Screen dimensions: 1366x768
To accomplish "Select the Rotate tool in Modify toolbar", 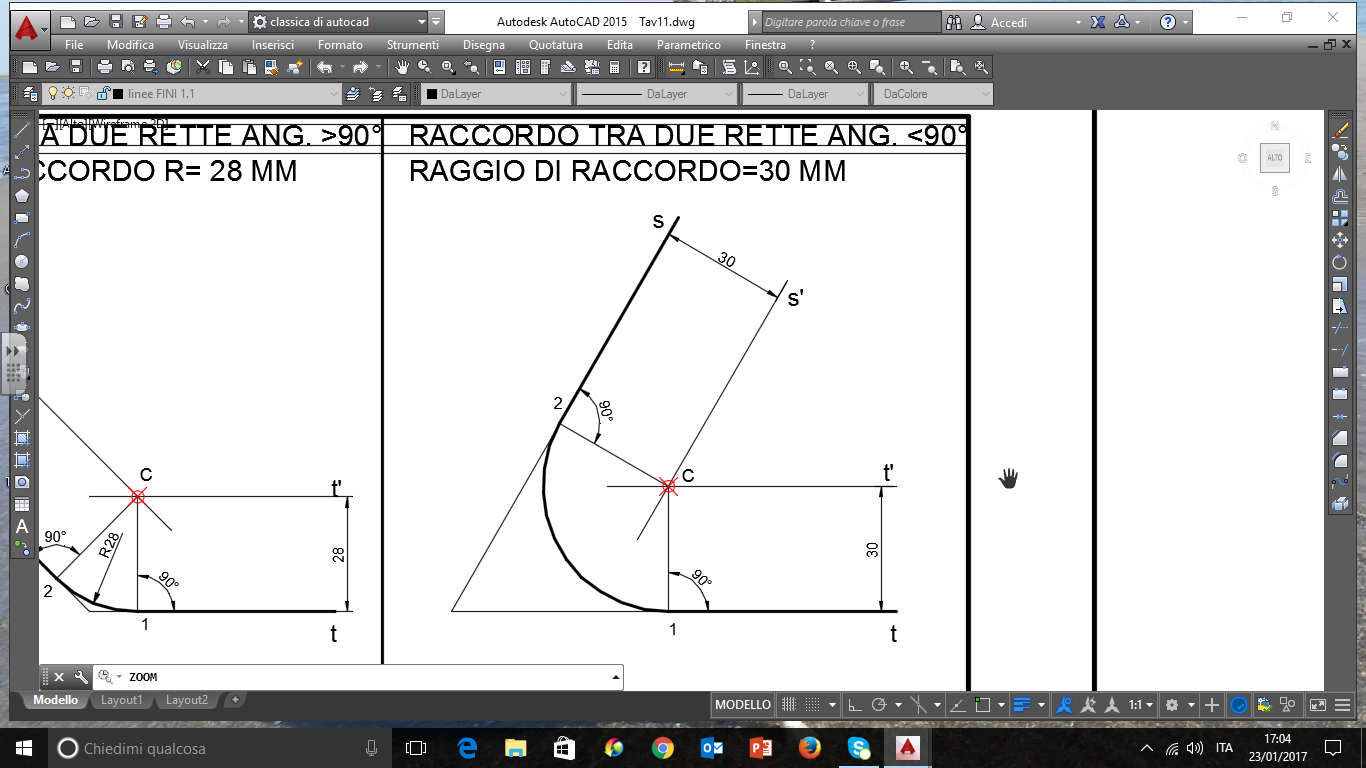I will (1340, 261).
